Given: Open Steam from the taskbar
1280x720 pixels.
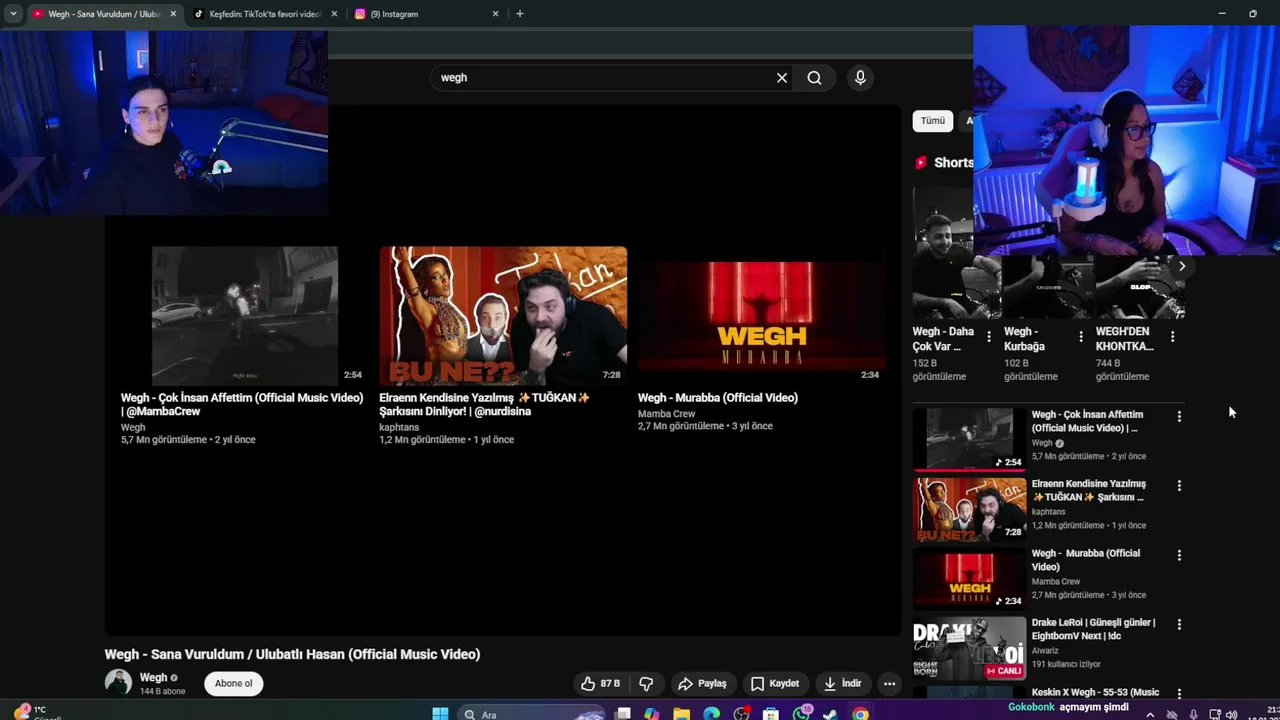Looking at the screenshot, I should 830,714.
